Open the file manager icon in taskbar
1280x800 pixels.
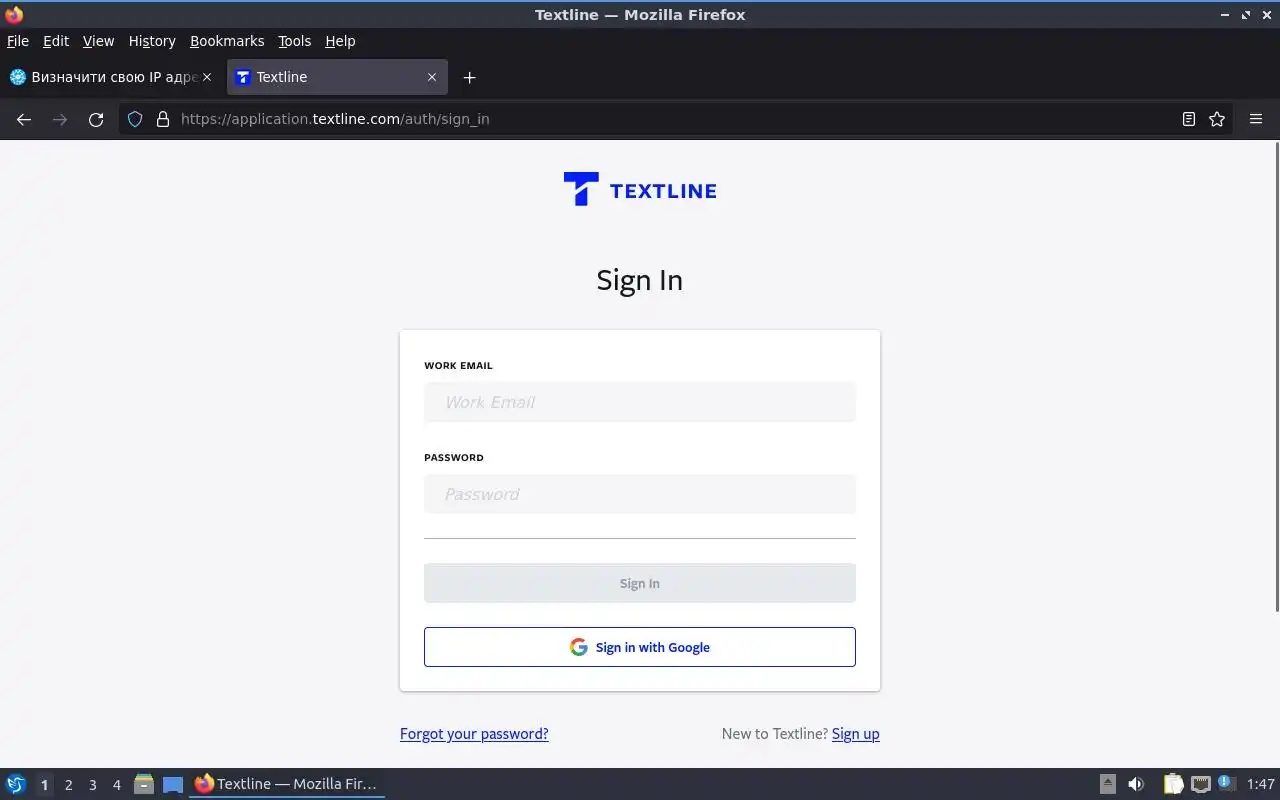pyautogui.click(x=144, y=784)
